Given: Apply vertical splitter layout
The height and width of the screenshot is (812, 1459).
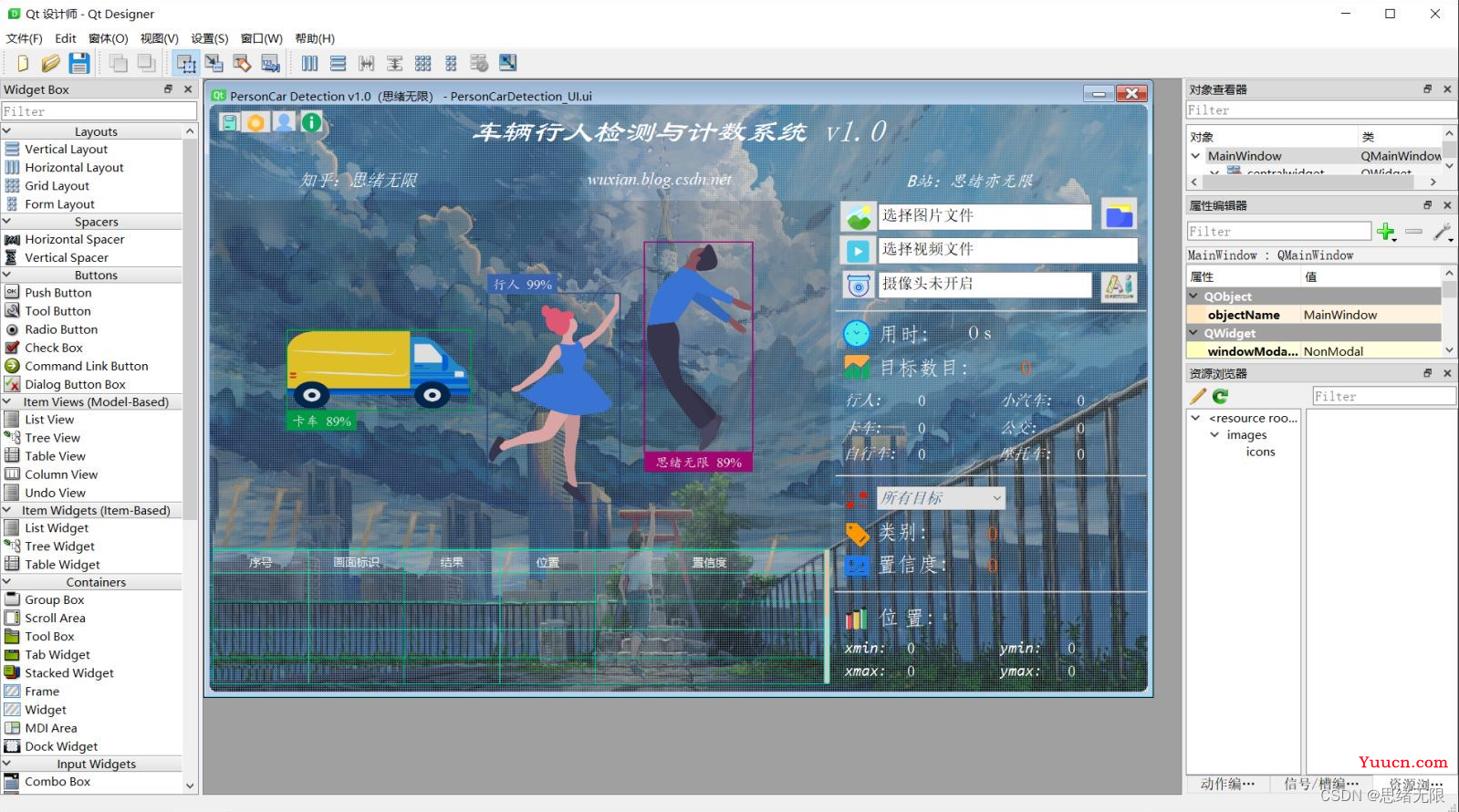Looking at the screenshot, I should pyautogui.click(x=394, y=63).
